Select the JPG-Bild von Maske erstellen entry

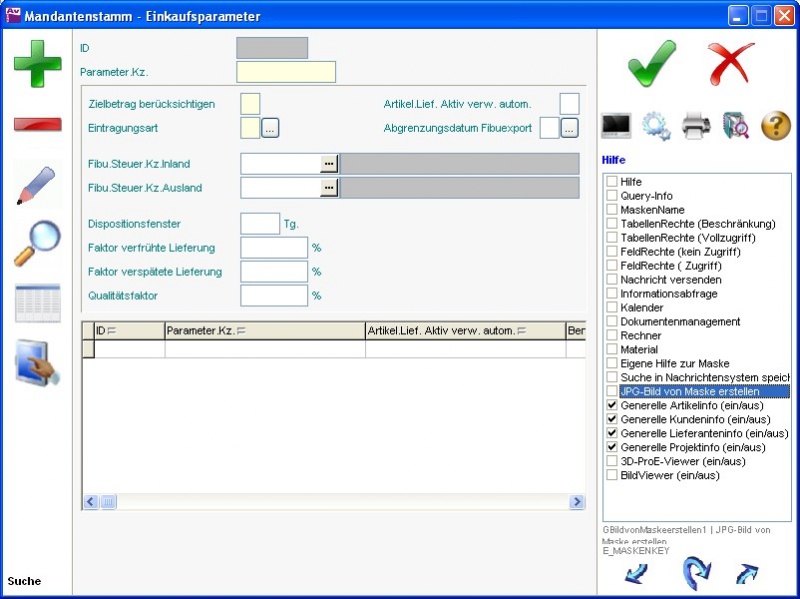(x=689, y=392)
